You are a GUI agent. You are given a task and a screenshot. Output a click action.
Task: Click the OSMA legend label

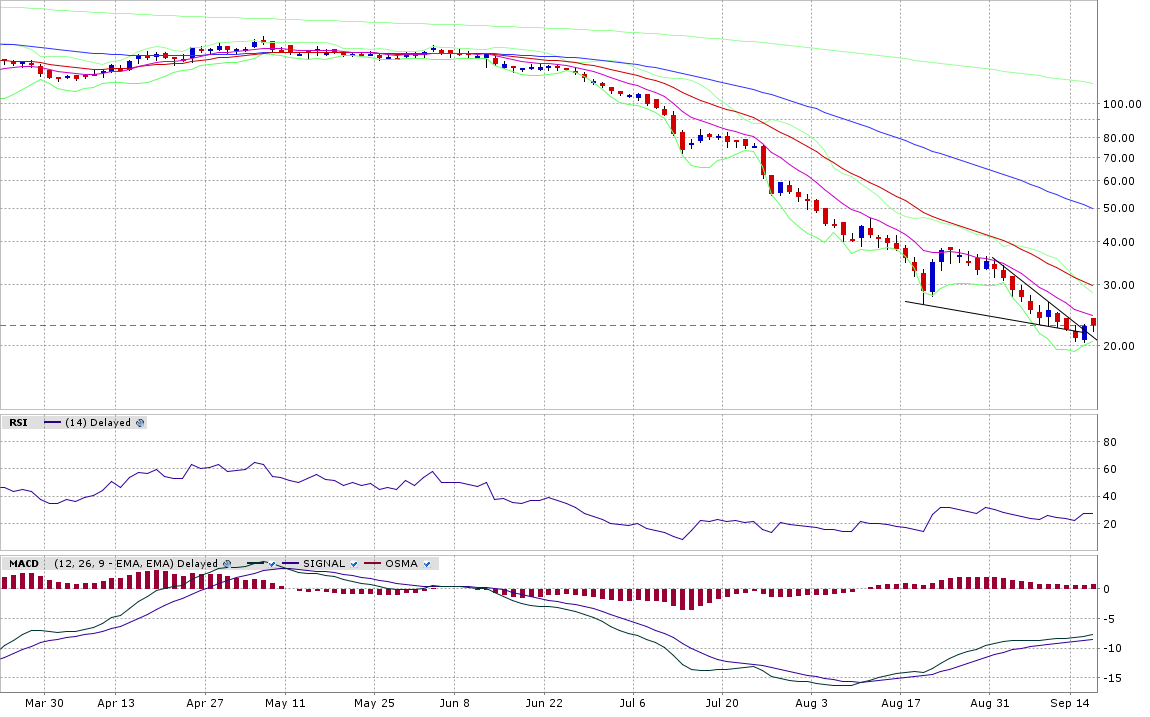[401, 564]
